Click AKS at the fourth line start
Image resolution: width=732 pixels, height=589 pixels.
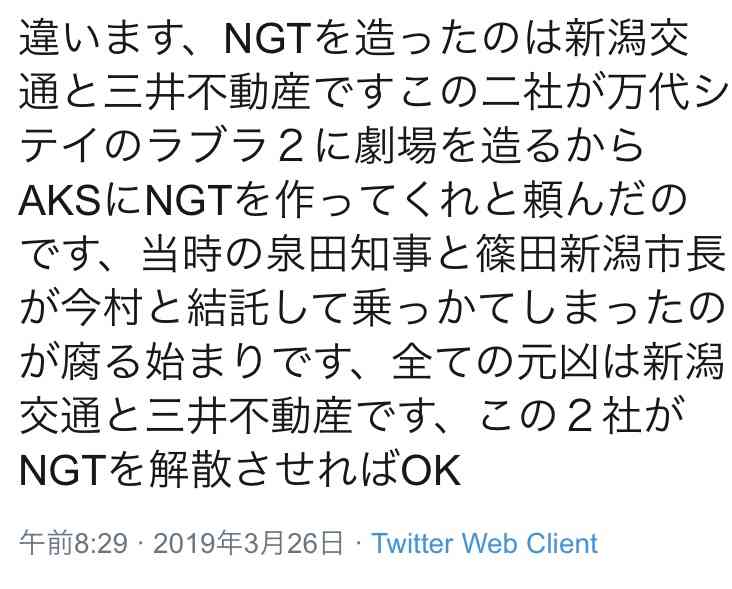(x=60, y=201)
